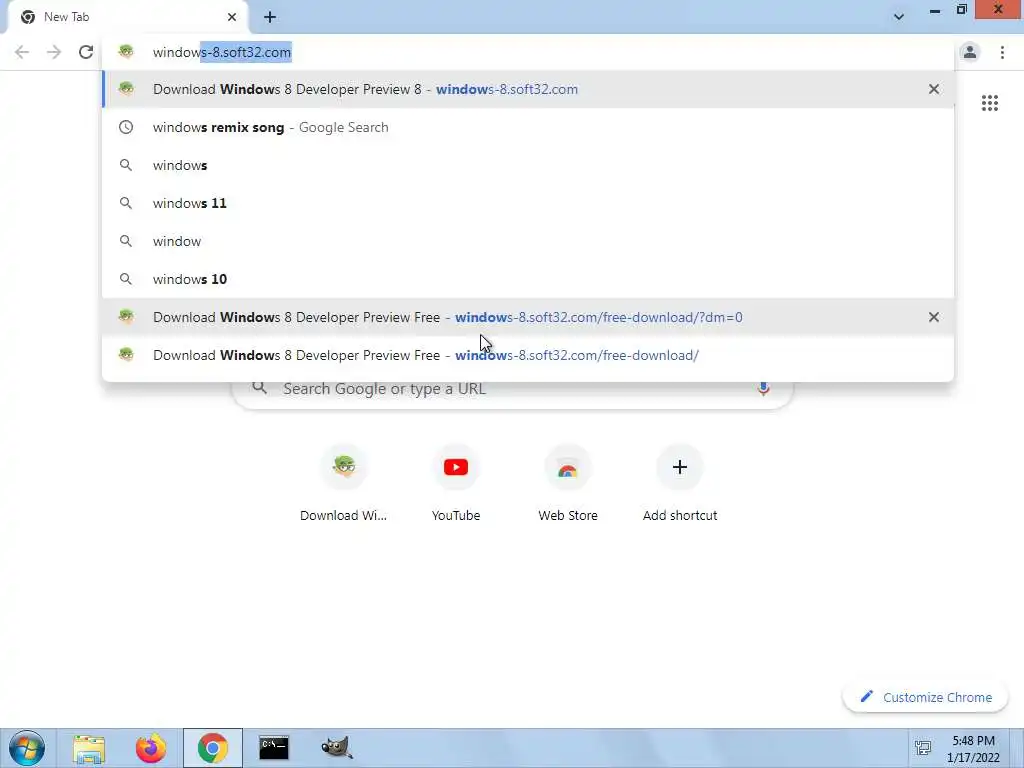Remove the windows-8.soft32.com top suggestion
The height and width of the screenshot is (768, 1024).
[x=934, y=89]
